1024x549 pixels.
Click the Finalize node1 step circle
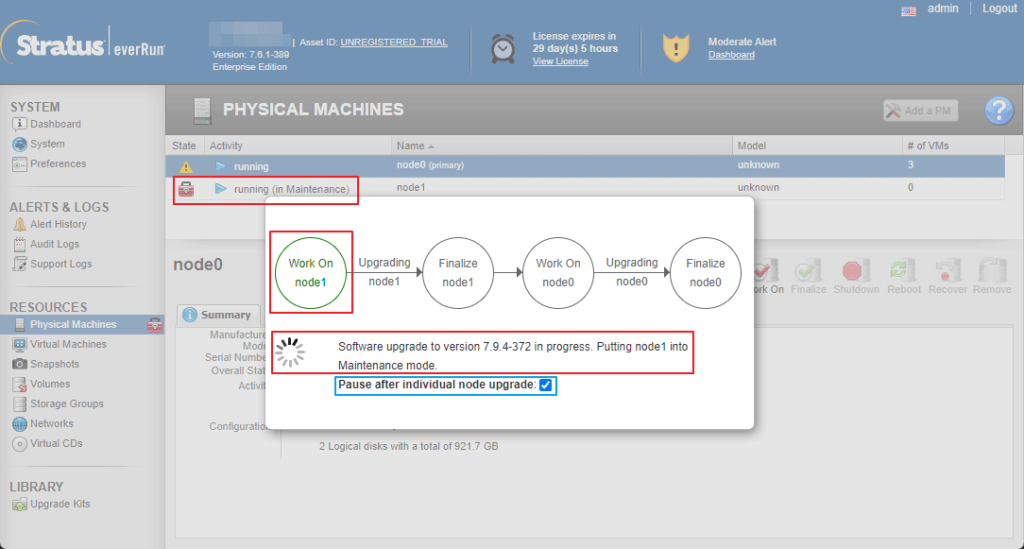coord(458,273)
